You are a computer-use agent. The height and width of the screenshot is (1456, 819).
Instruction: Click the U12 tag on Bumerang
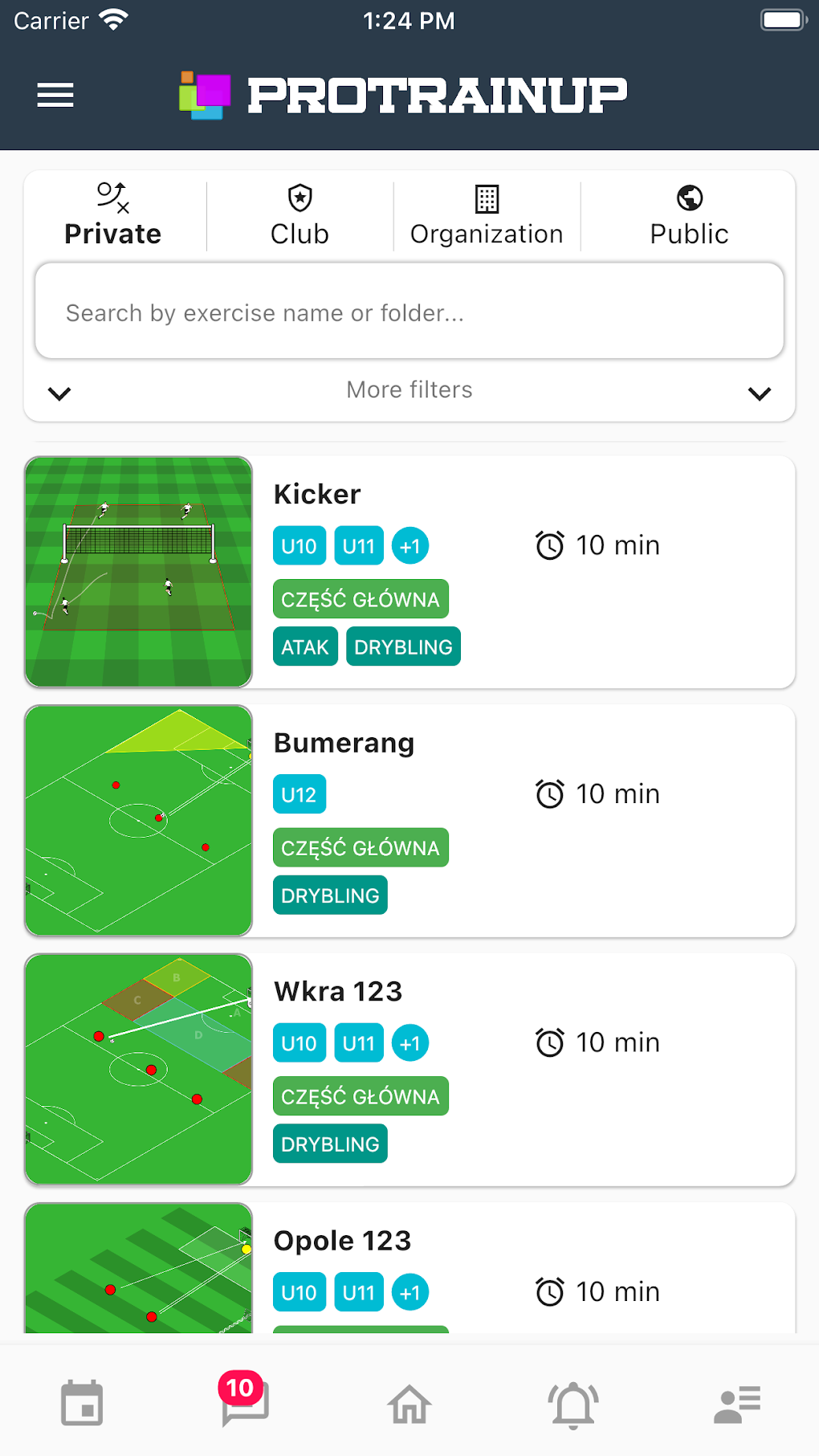(299, 793)
